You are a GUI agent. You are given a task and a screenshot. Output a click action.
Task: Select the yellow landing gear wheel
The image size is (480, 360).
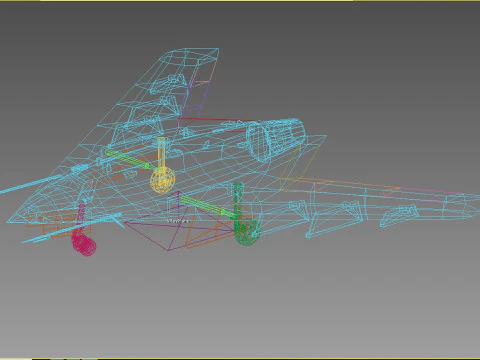point(162,181)
